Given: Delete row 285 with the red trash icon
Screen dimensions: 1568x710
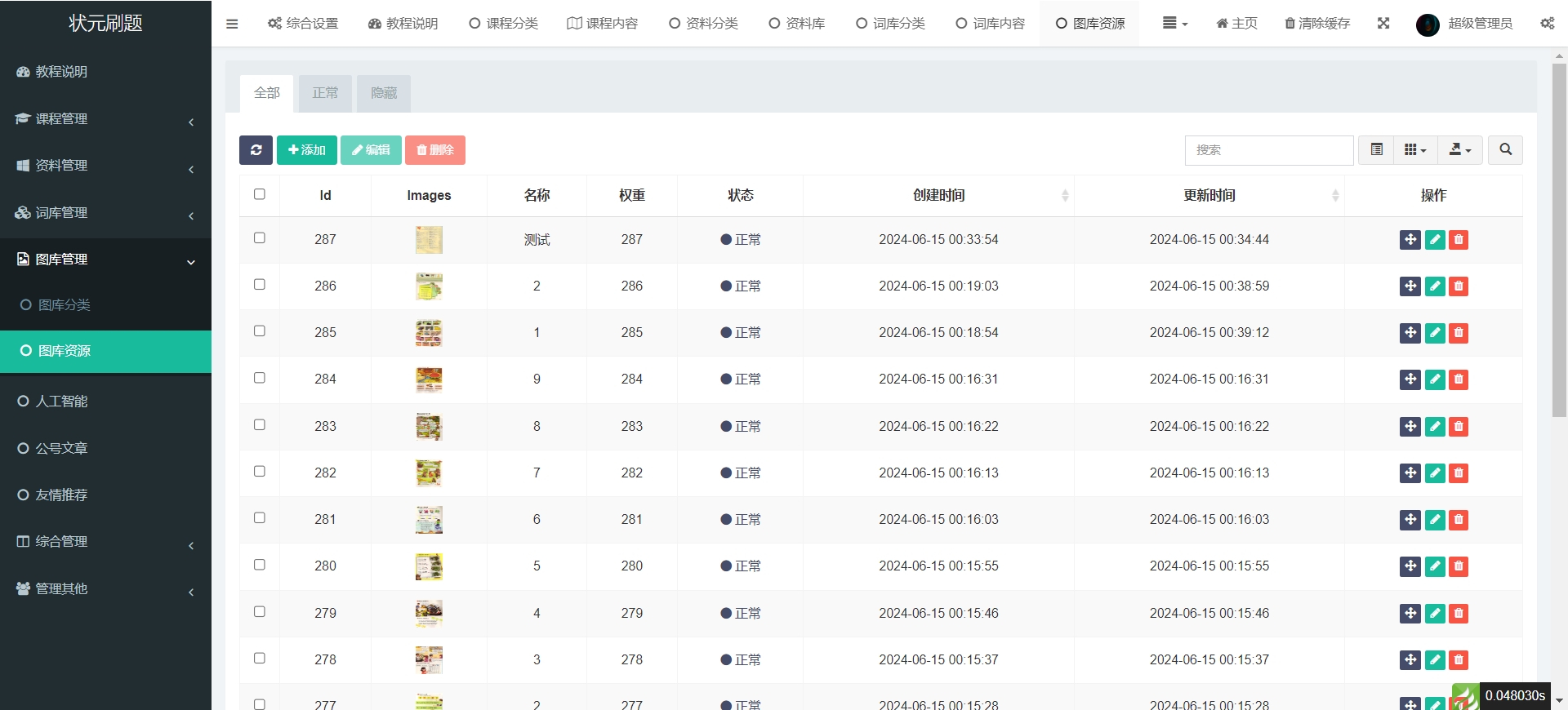Looking at the screenshot, I should point(1459,333).
